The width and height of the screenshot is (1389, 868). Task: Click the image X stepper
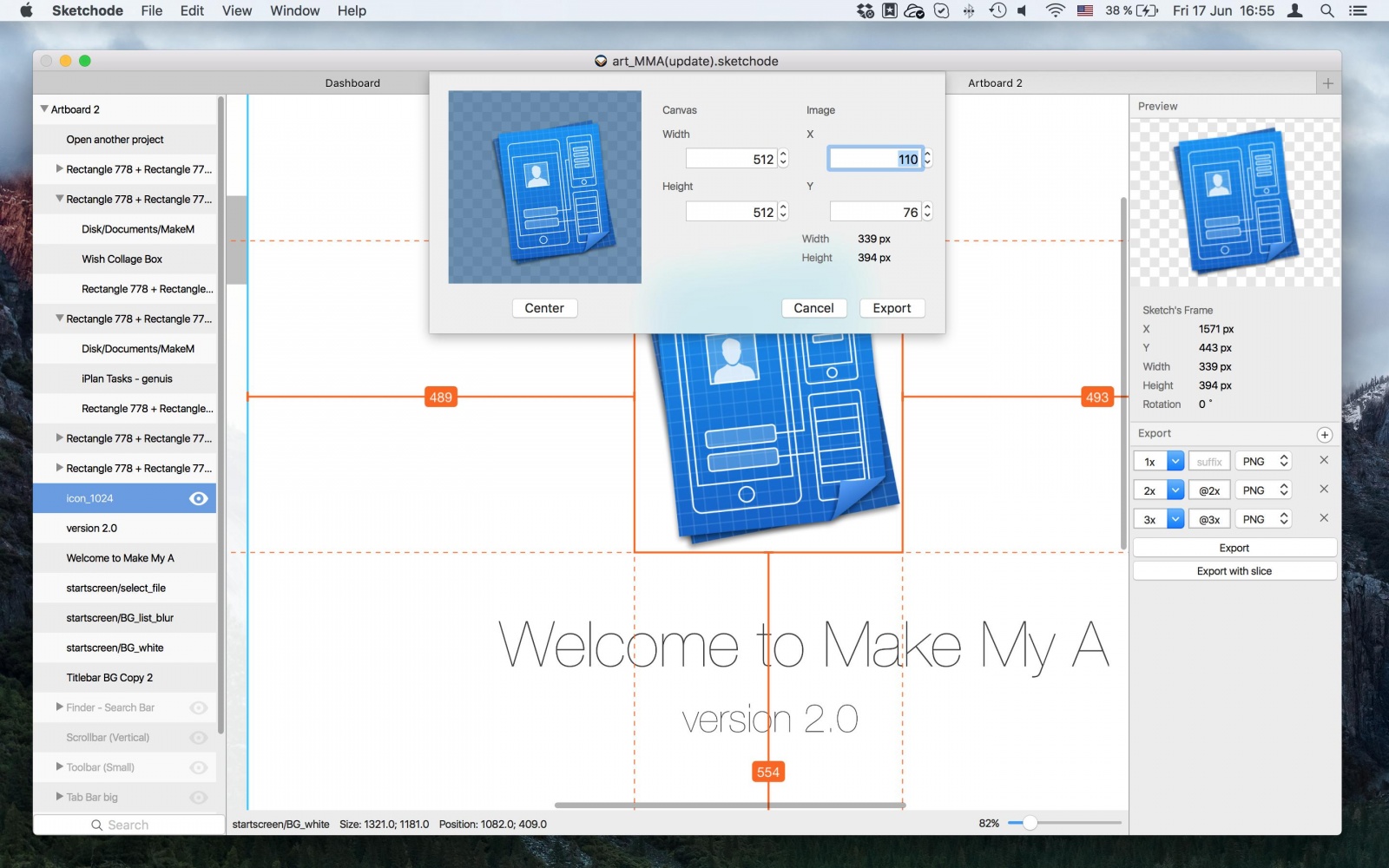click(x=927, y=158)
